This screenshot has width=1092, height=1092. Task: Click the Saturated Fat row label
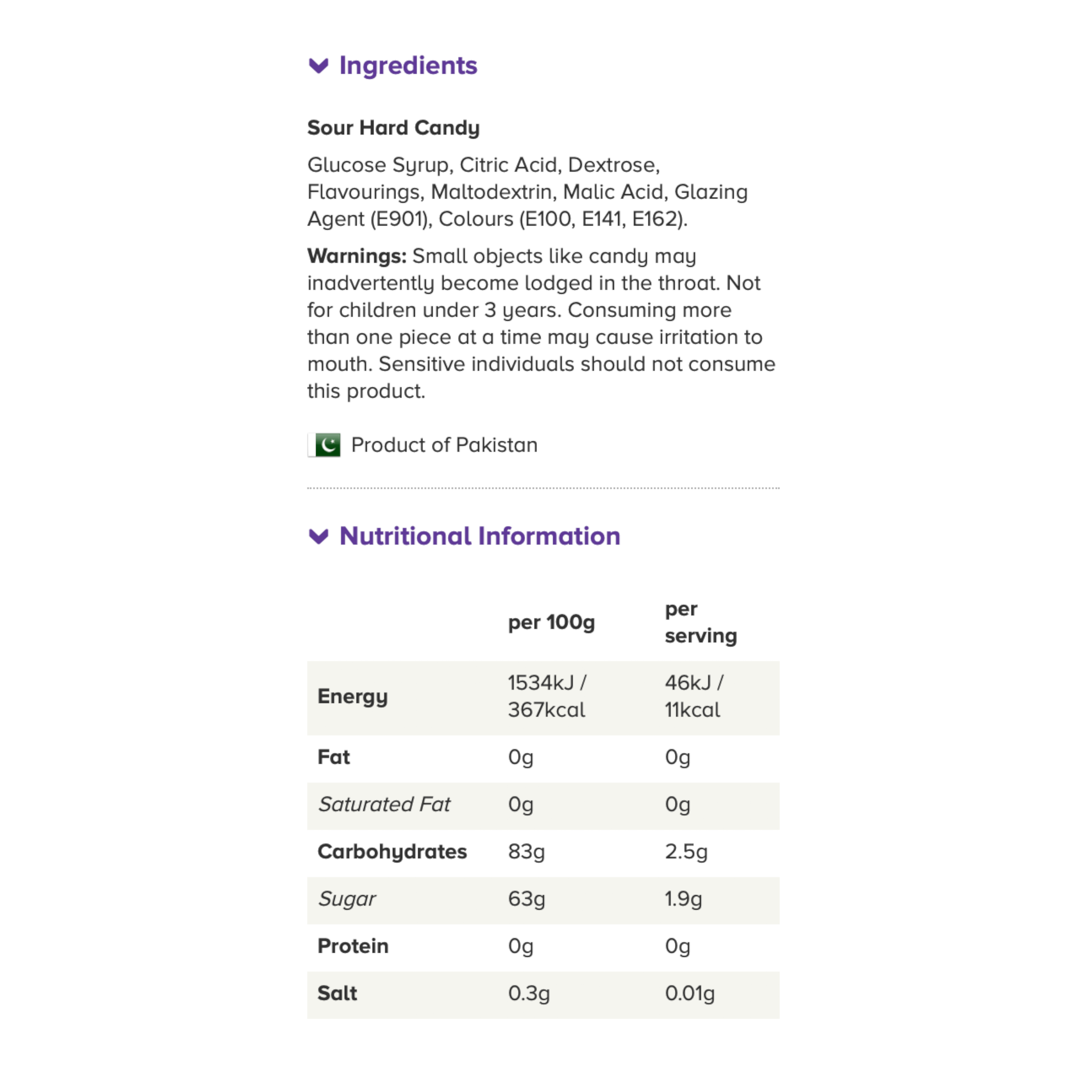384,804
